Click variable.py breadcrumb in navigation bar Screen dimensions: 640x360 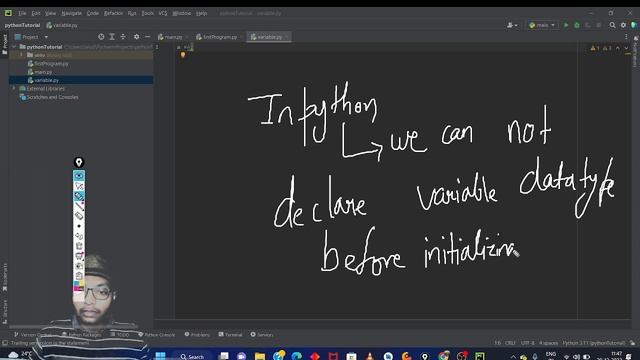coord(62,25)
